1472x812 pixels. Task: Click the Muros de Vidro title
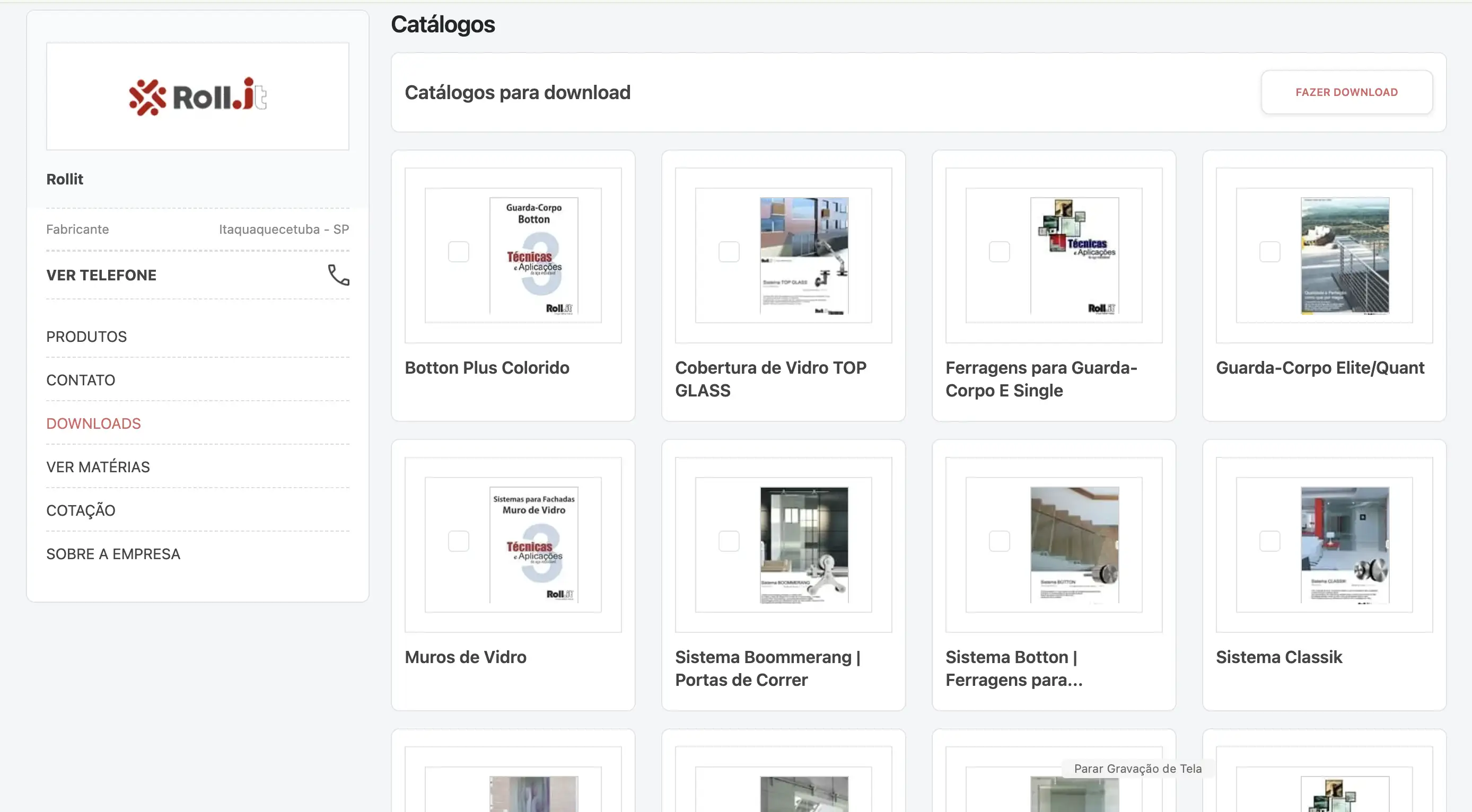pos(465,657)
